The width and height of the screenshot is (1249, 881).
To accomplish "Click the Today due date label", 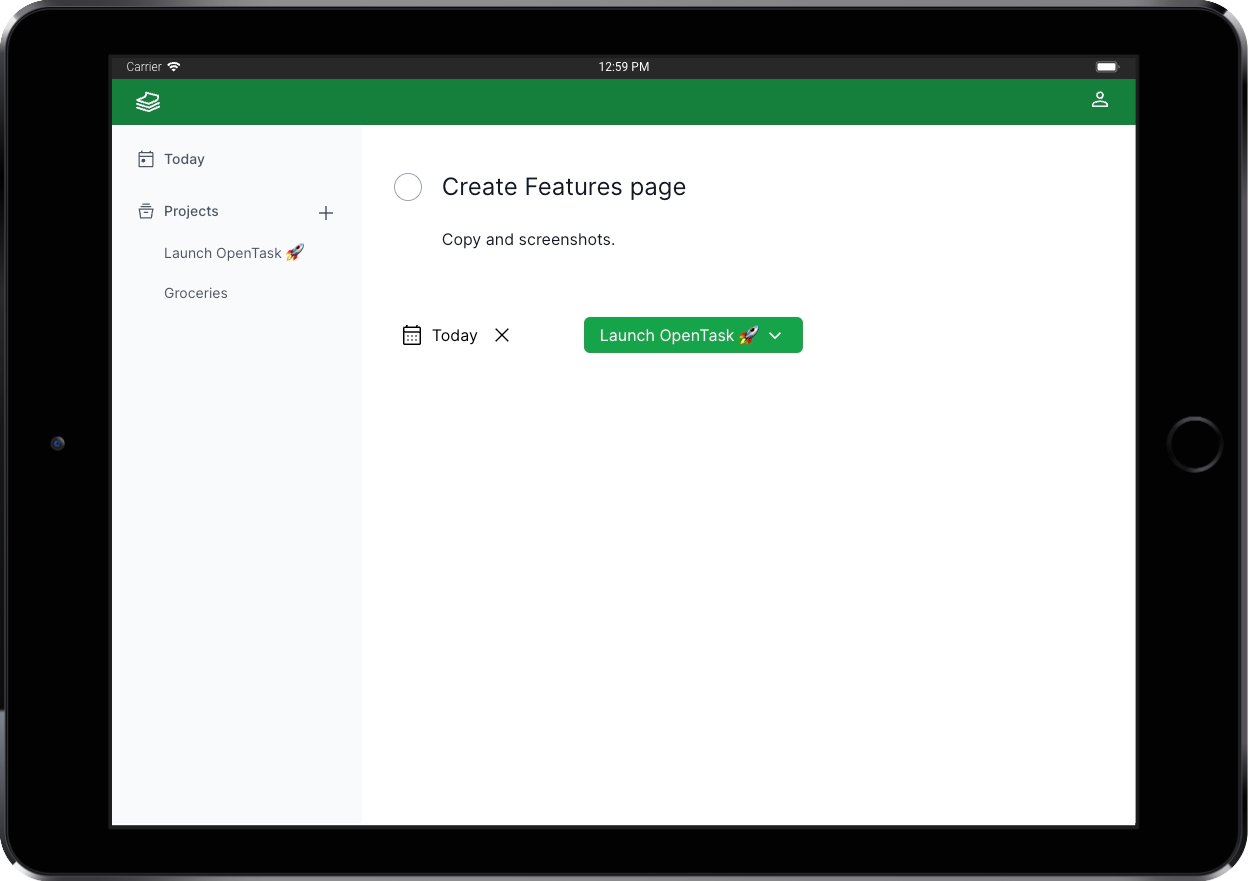I will coord(455,335).
